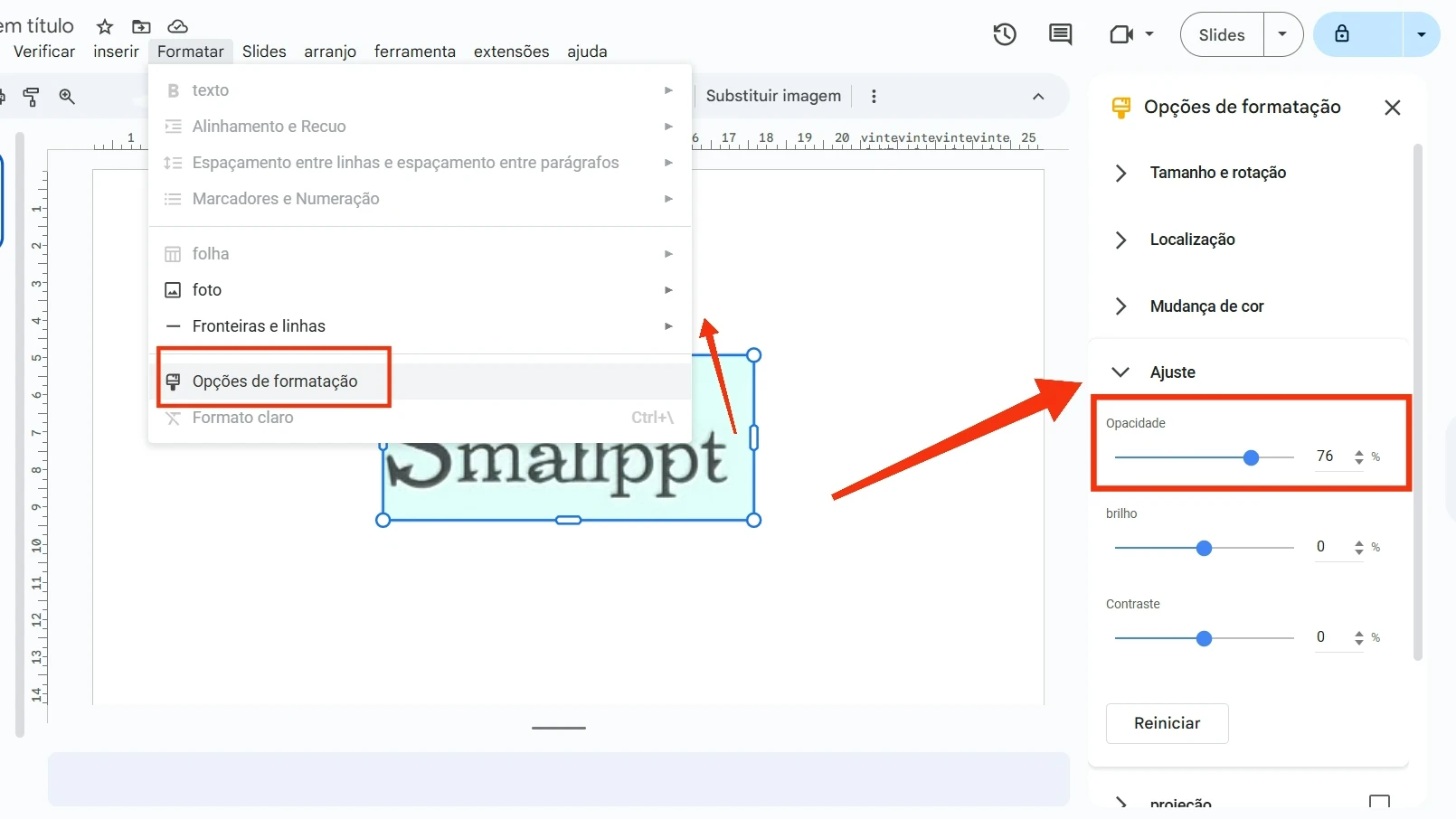This screenshot has height=819, width=1456.
Task: Star the presentation to favorite it
Action: coord(105,27)
